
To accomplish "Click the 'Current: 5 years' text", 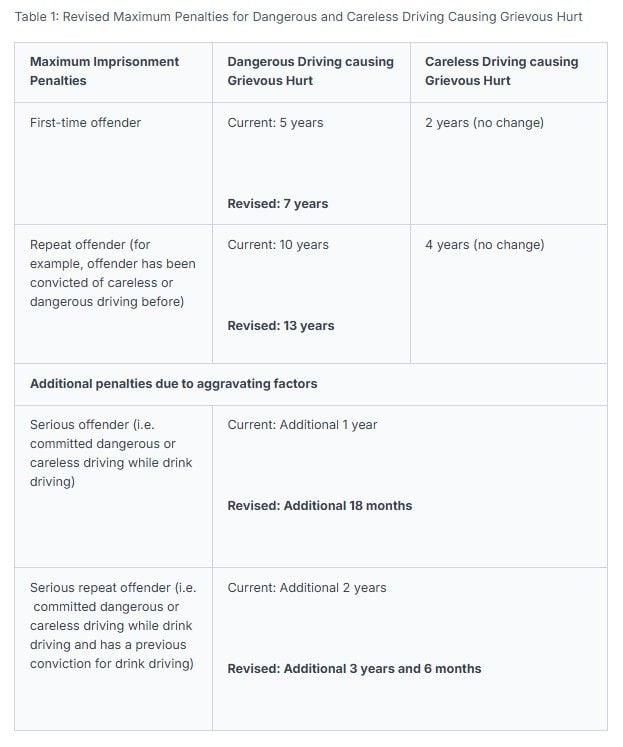I will click(275, 123).
